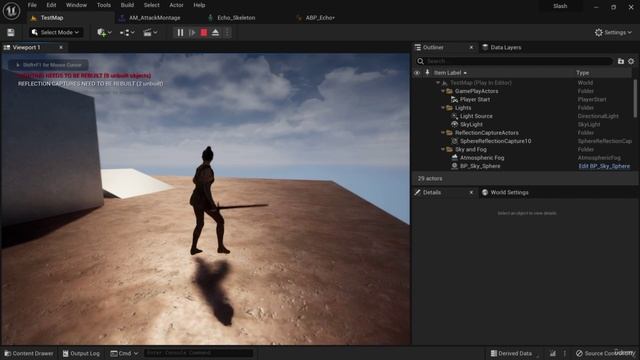Open the Help menu
This screenshot has width=640, height=360.
pos(199,5)
